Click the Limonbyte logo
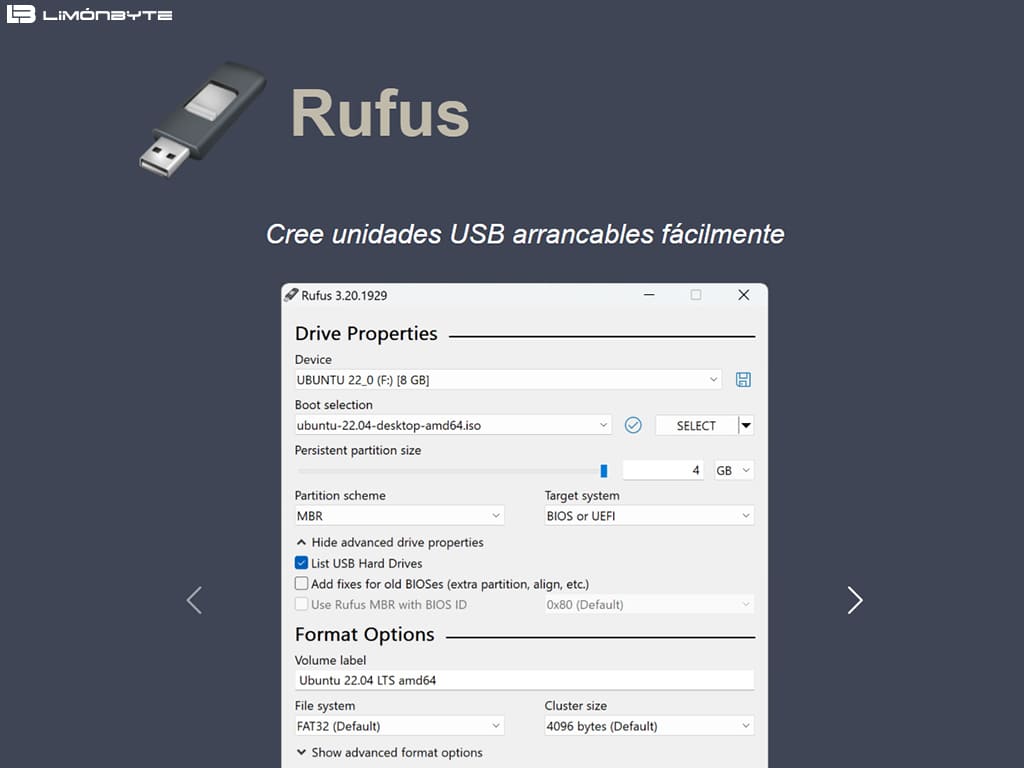 tap(89, 14)
